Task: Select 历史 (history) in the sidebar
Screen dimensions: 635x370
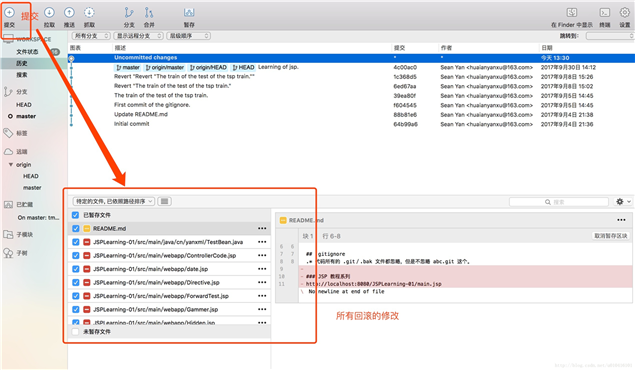Action: click(x=22, y=63)
